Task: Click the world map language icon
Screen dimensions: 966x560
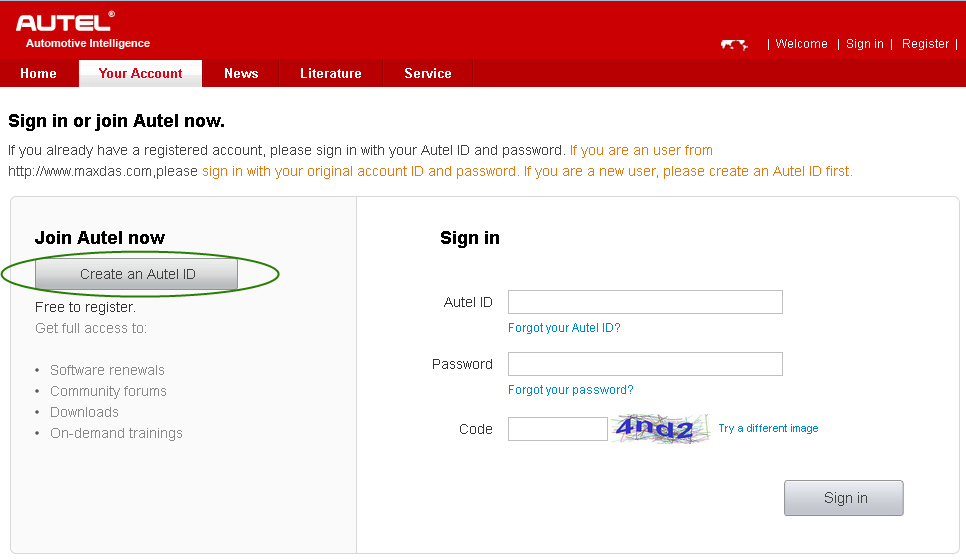Action: tap(734, 44)
